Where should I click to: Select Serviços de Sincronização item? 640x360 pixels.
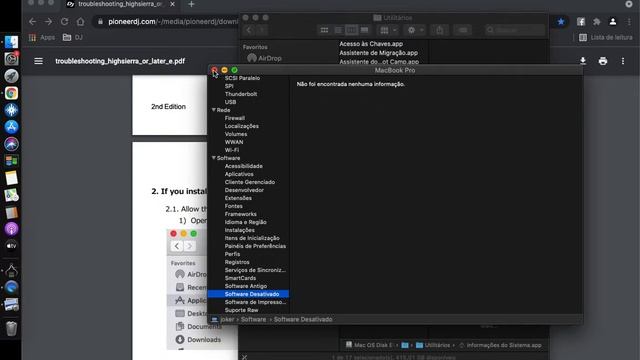tap(255, 270)
